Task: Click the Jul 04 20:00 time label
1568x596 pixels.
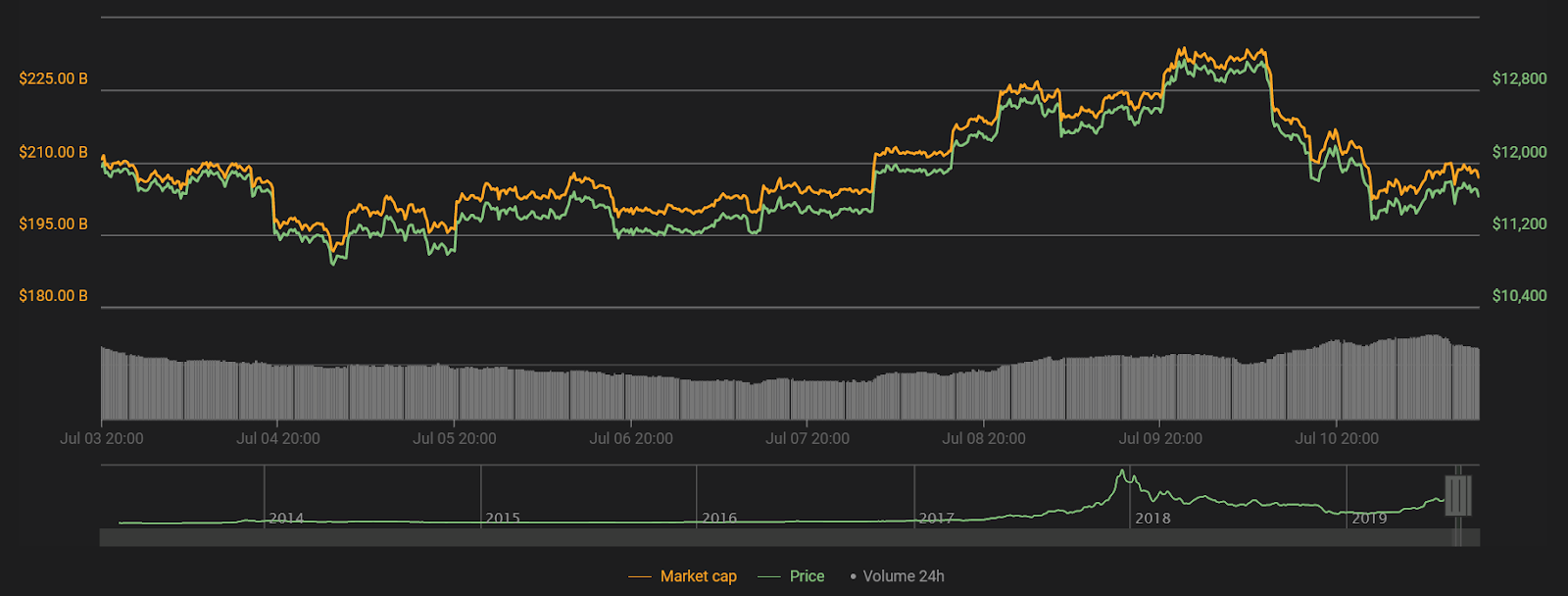Action: pos(278,438)
